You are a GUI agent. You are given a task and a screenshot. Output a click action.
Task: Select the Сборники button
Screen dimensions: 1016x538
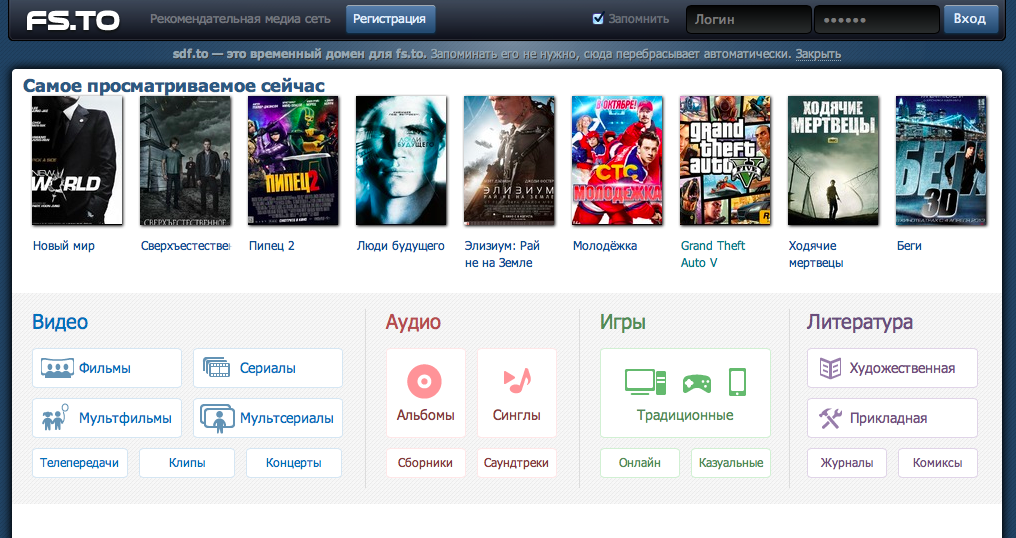click(x=426, y=463)
